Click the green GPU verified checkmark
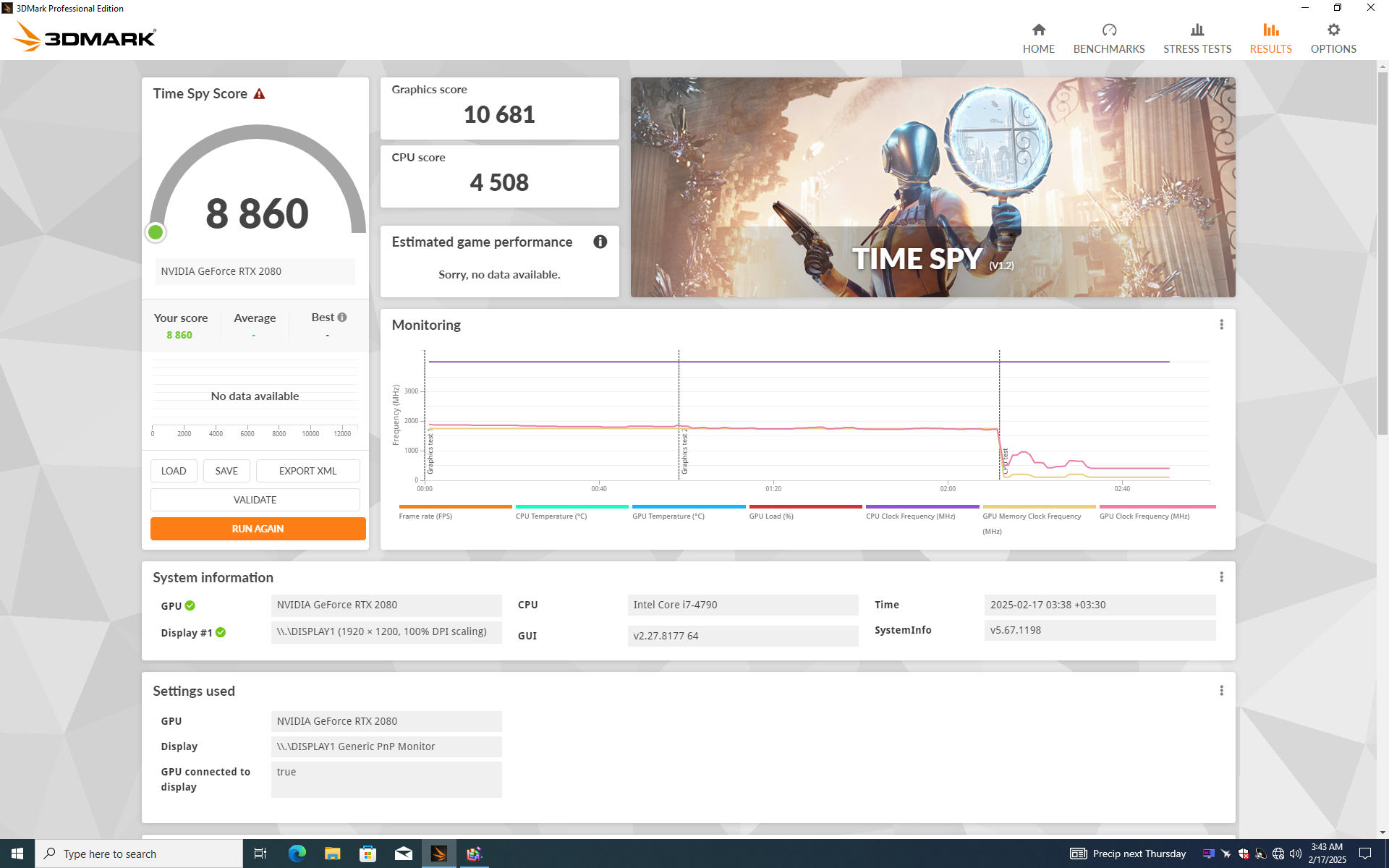The image size is (1389, 868). (190, 605)
